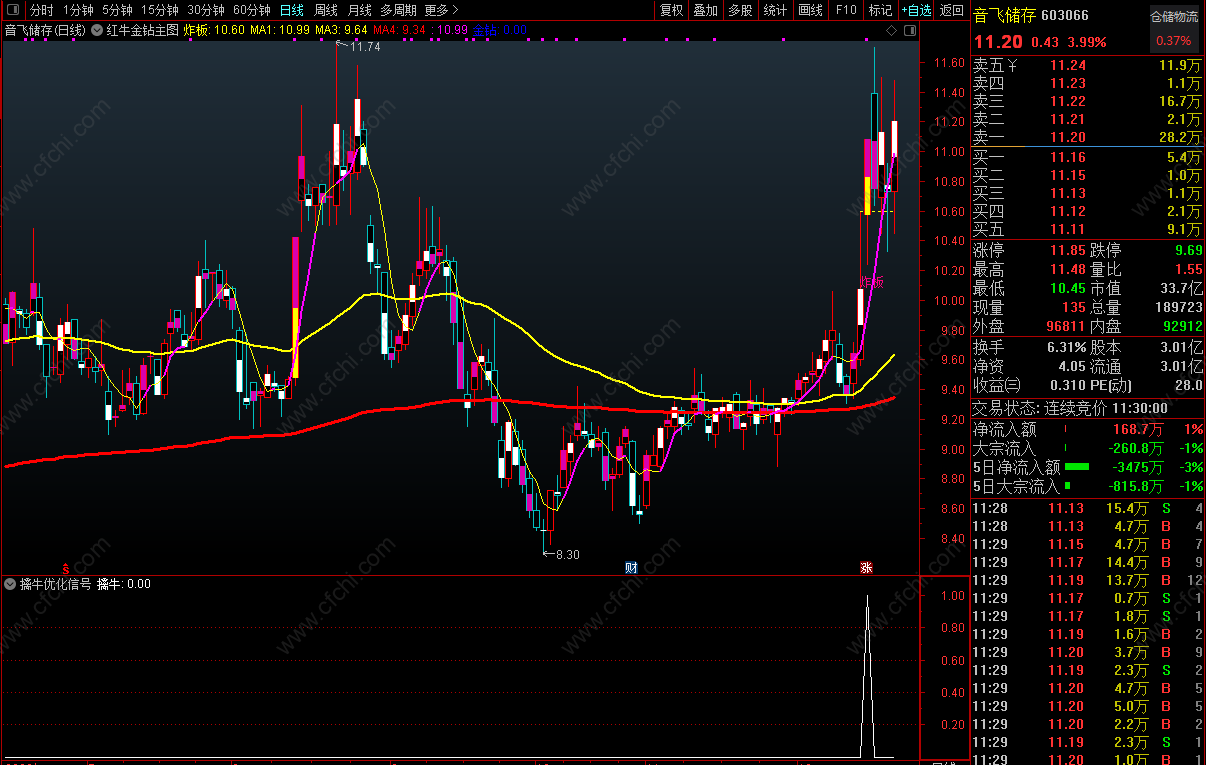Click the diamond icon above the chart

[890, 30]
